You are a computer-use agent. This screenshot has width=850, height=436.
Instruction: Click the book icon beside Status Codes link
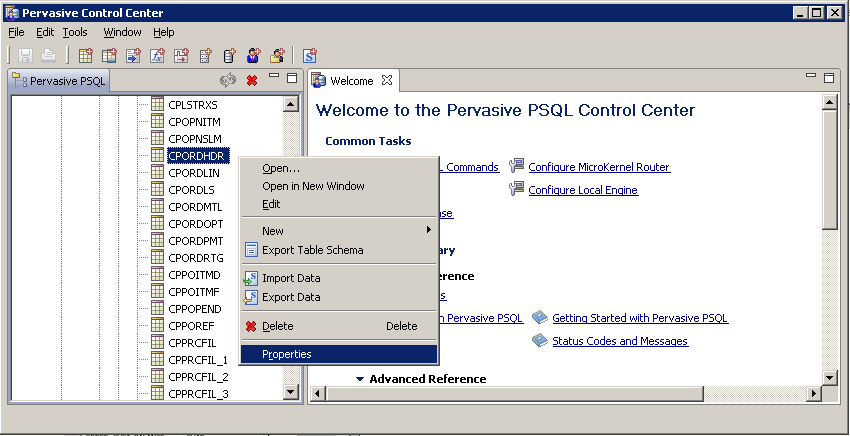pyautogui.click(x=540, y=340)
